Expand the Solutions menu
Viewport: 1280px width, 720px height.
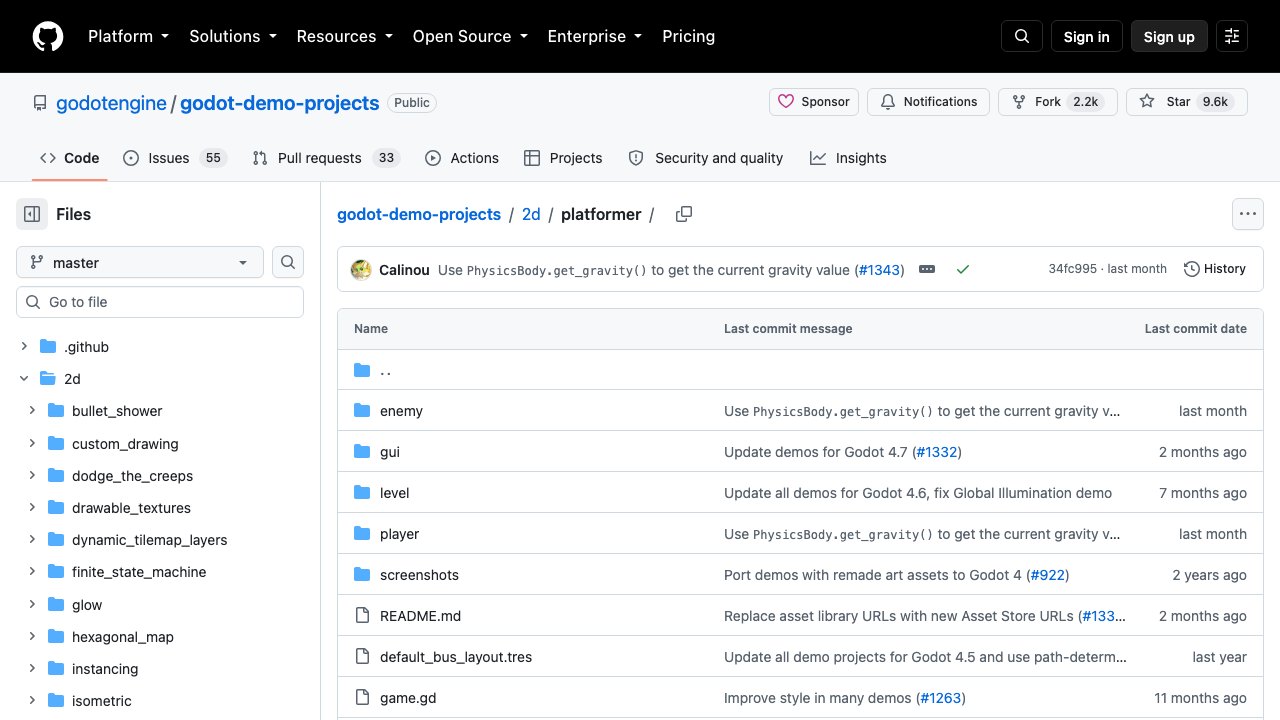[x=233, y=36]
